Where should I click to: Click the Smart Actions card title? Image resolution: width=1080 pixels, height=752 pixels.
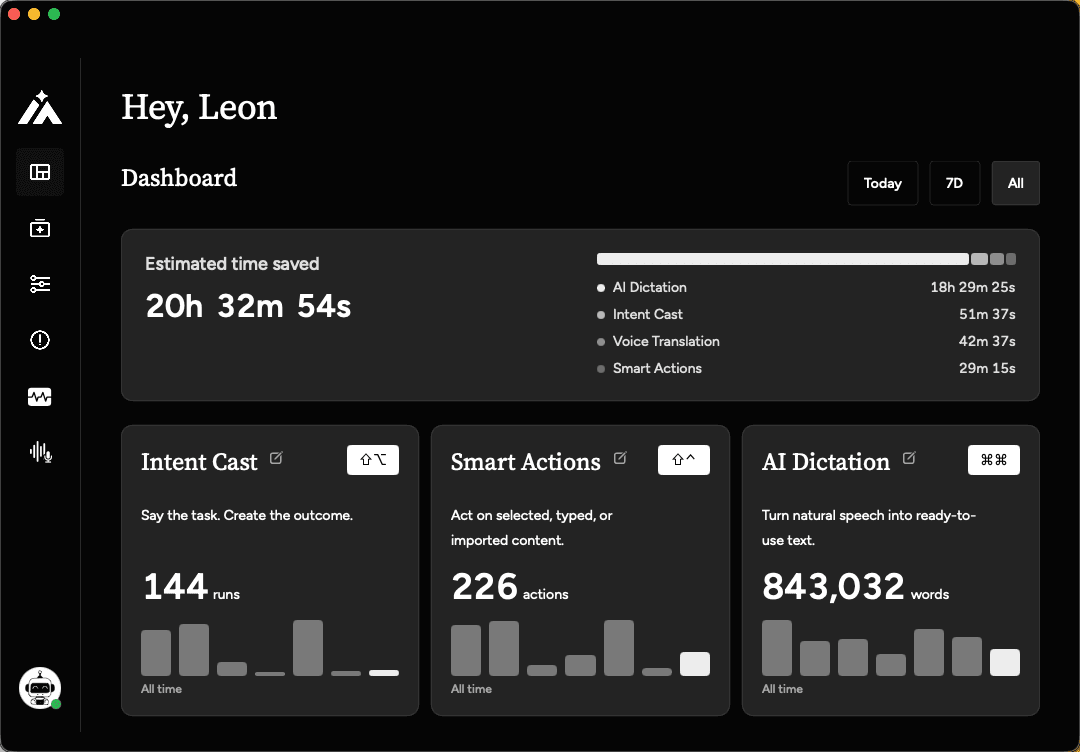[x=526, y=461]
